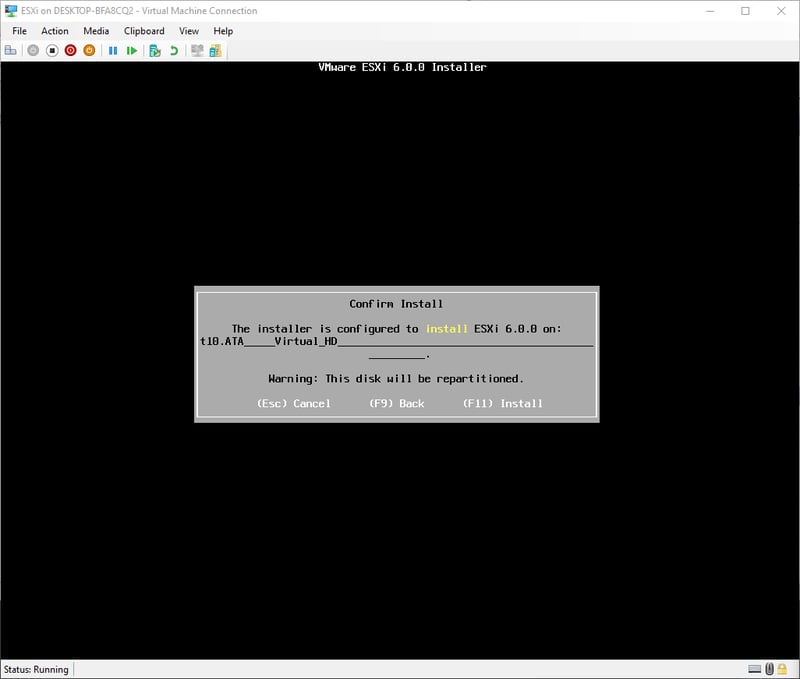Open the Help menu

coord(223,31)
